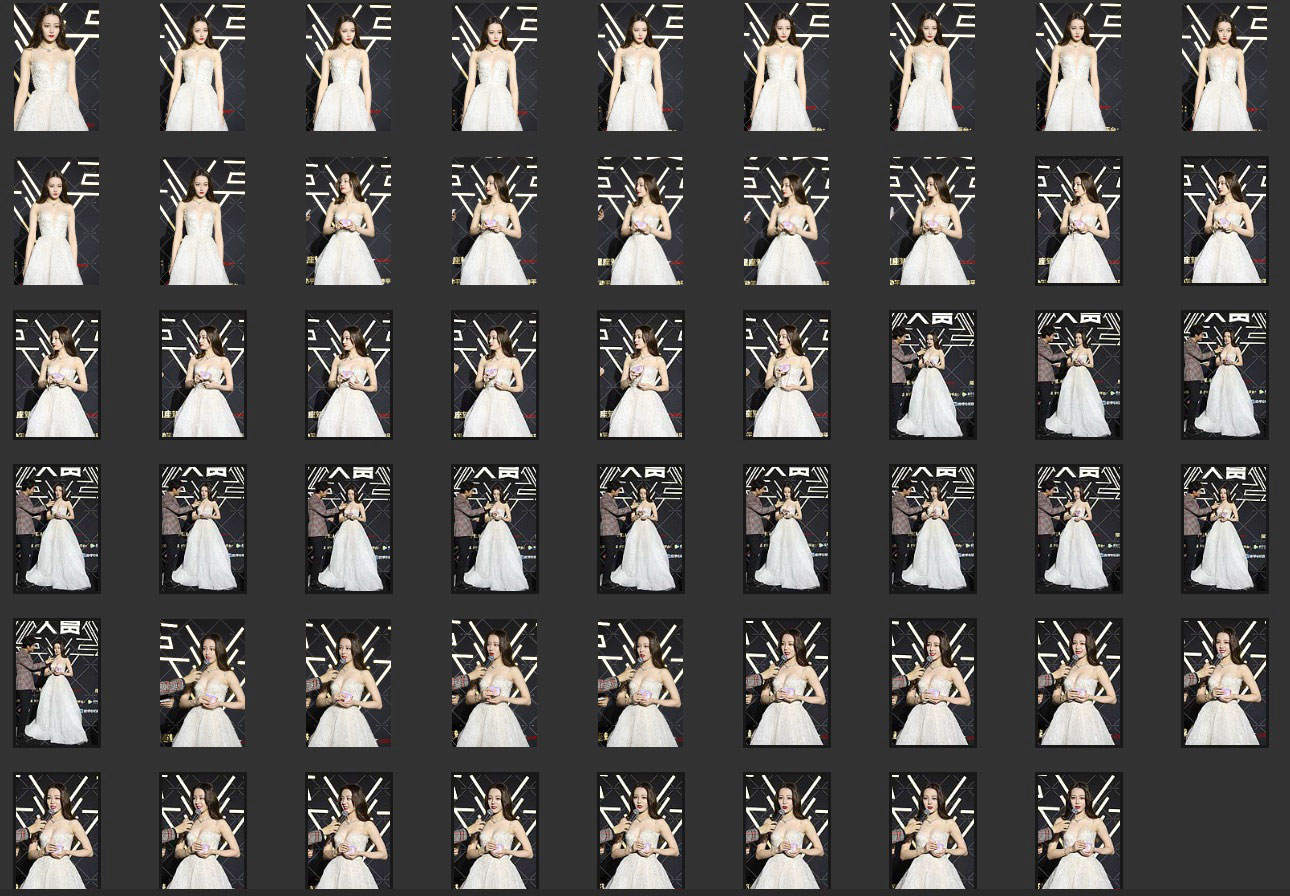Open the last thumbnail in the top row
The image size is (1290, 896).
tap(1224, 67)
